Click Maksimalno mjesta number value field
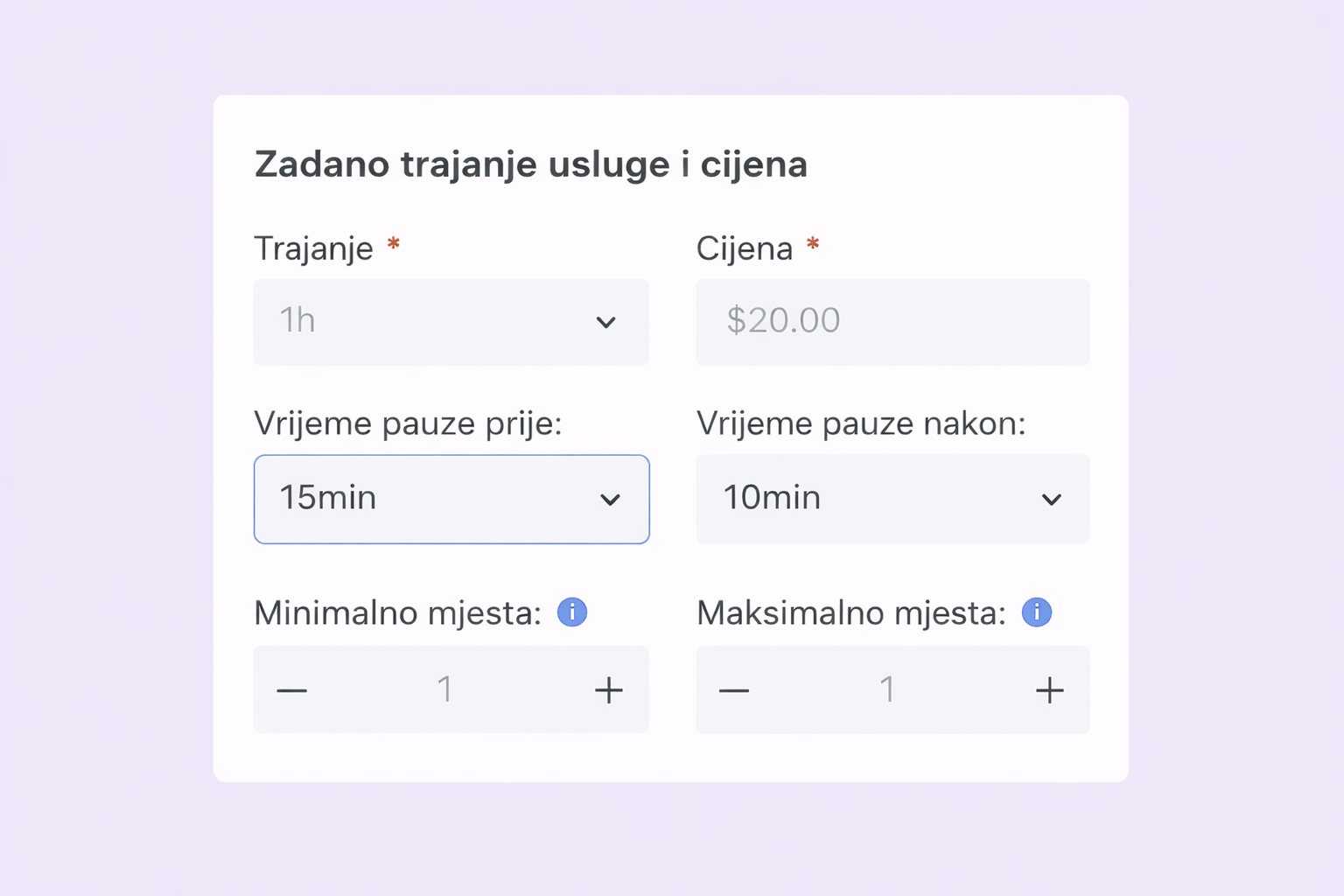The image size is (1344, 896). tap(887, 689)
